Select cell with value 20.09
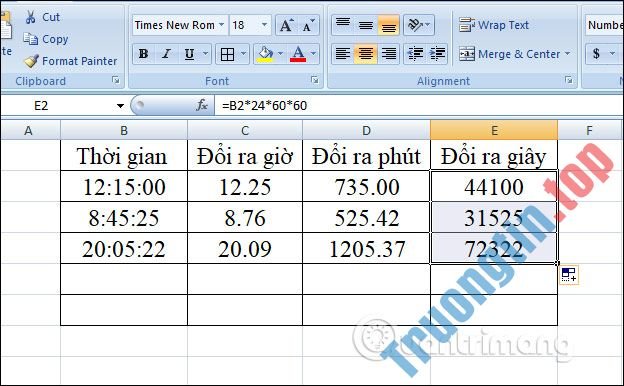 click(x=245, y=249)
